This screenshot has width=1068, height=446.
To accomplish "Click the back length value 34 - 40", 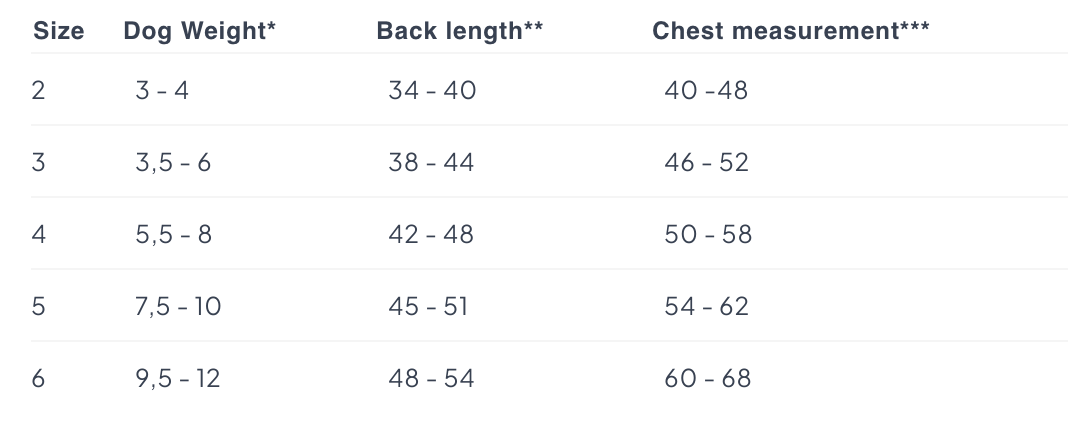I will coord(432,91).
